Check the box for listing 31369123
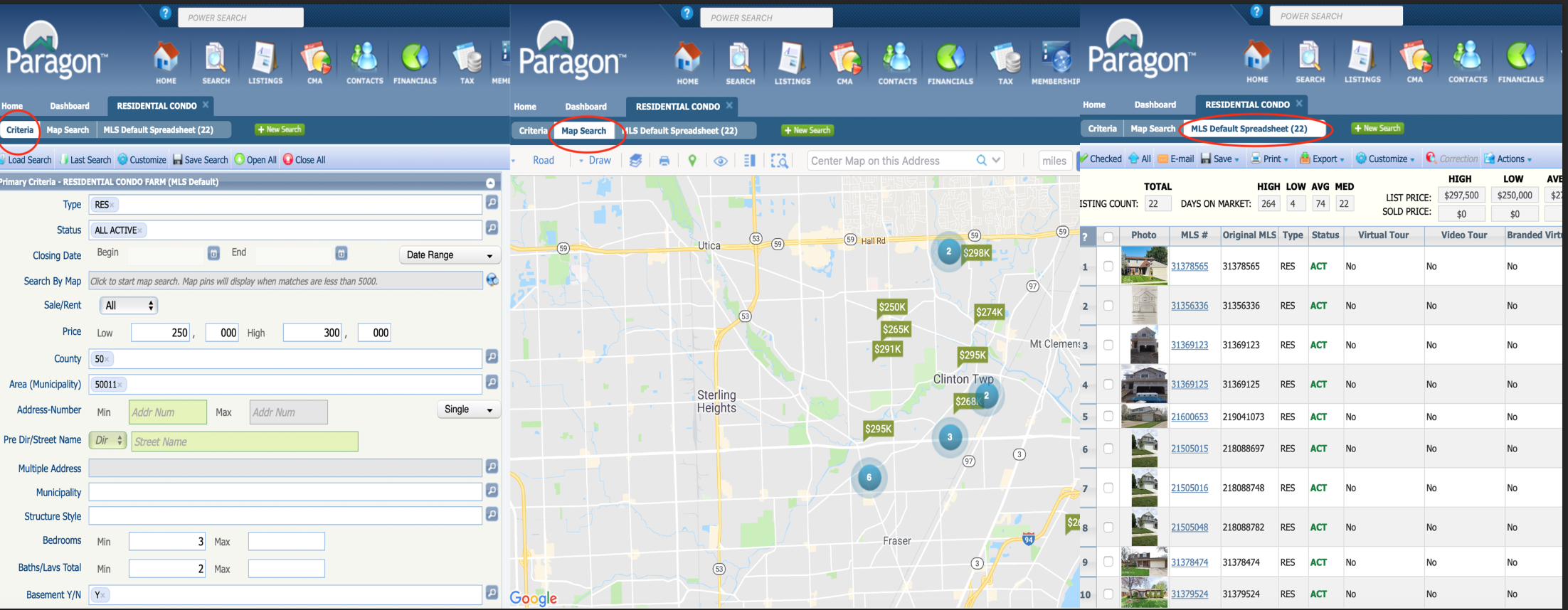 coord(1108,345)
